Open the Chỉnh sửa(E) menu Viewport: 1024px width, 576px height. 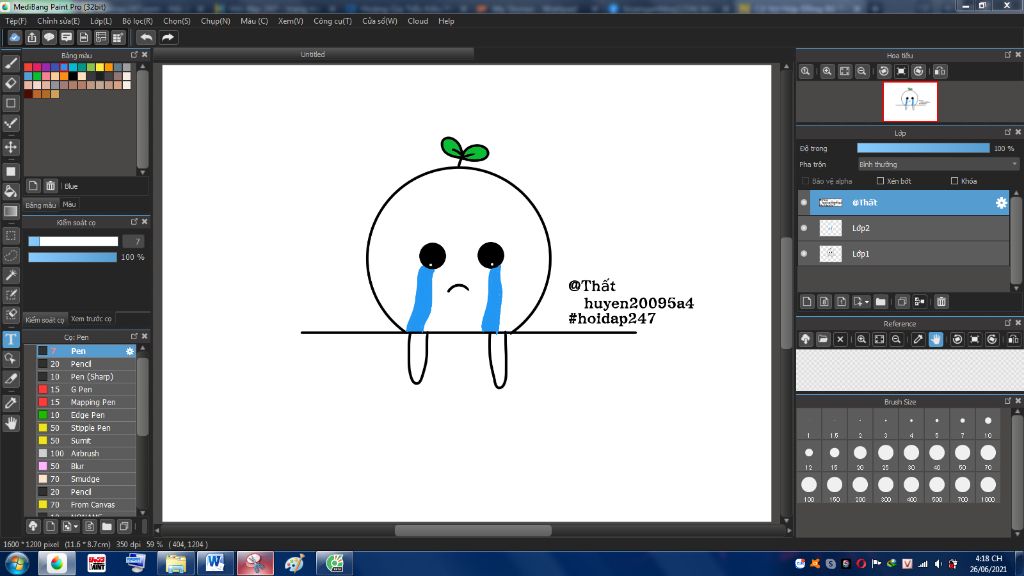(58, 21)
